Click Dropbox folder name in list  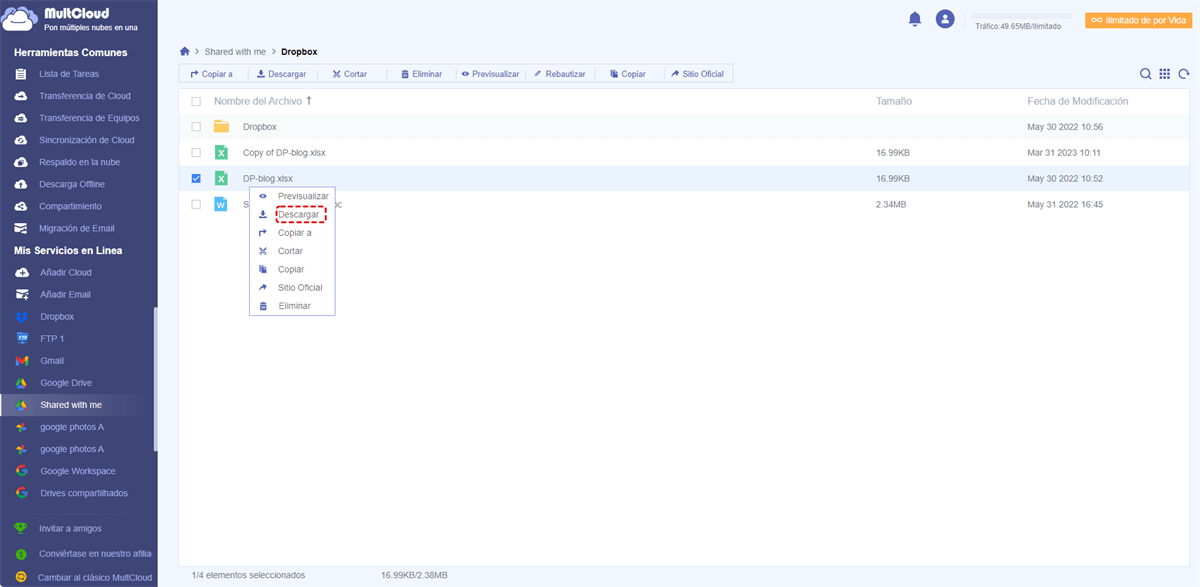click(260, 127)
